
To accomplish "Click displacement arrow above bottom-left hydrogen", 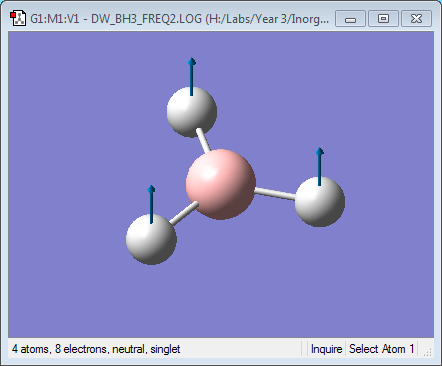I will click(151, 204).
